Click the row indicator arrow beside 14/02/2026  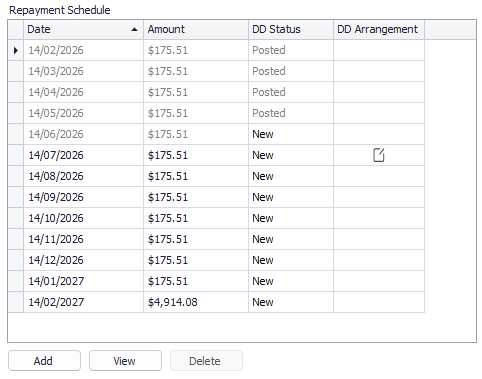16,50
